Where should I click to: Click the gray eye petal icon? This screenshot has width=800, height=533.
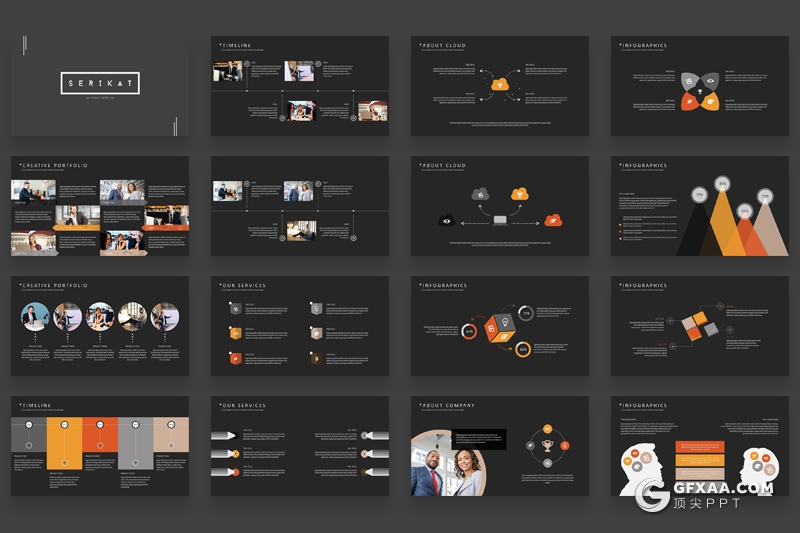click(710, 81)
